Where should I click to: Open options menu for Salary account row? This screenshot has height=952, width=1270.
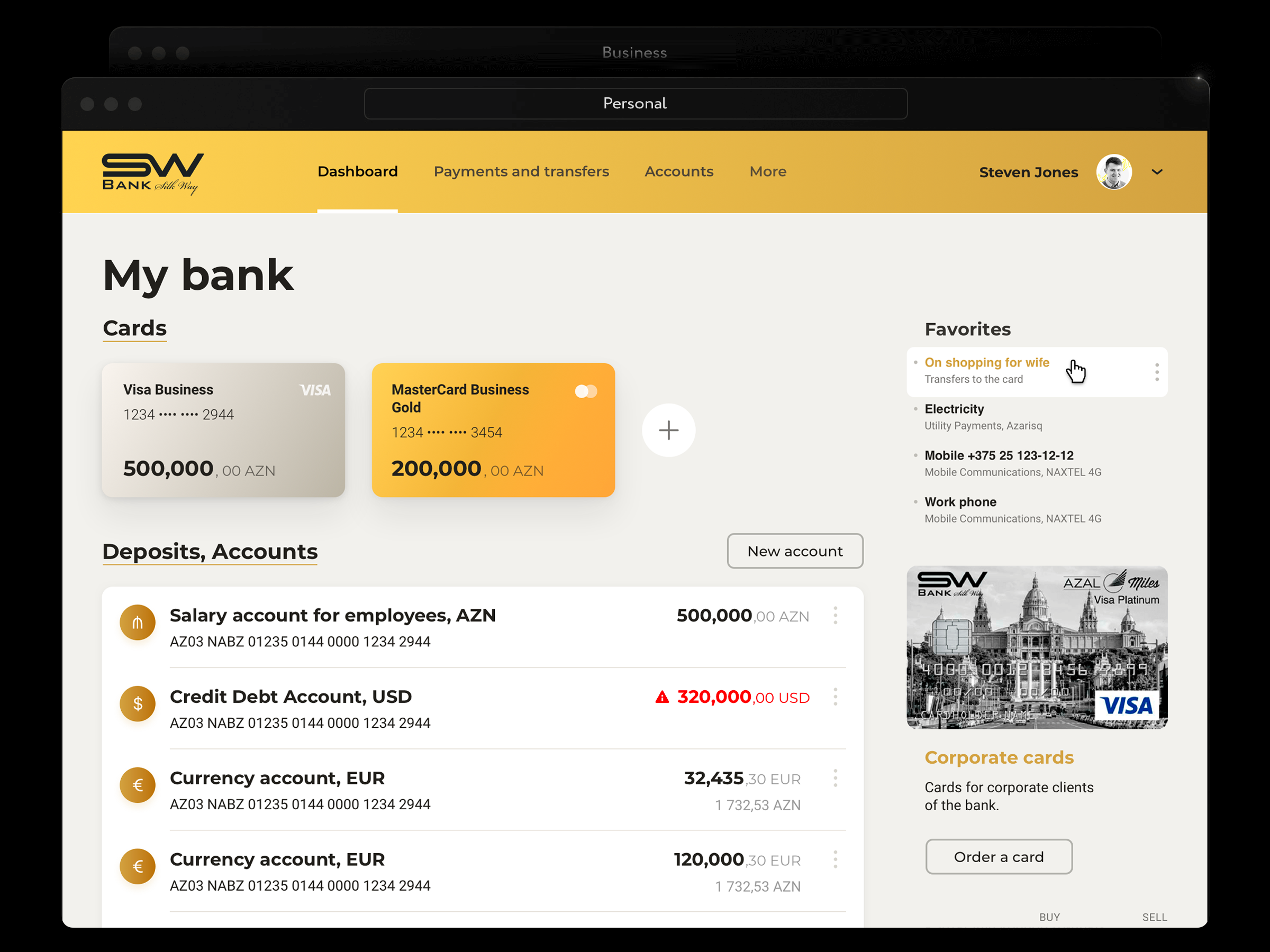pos(836,616)
